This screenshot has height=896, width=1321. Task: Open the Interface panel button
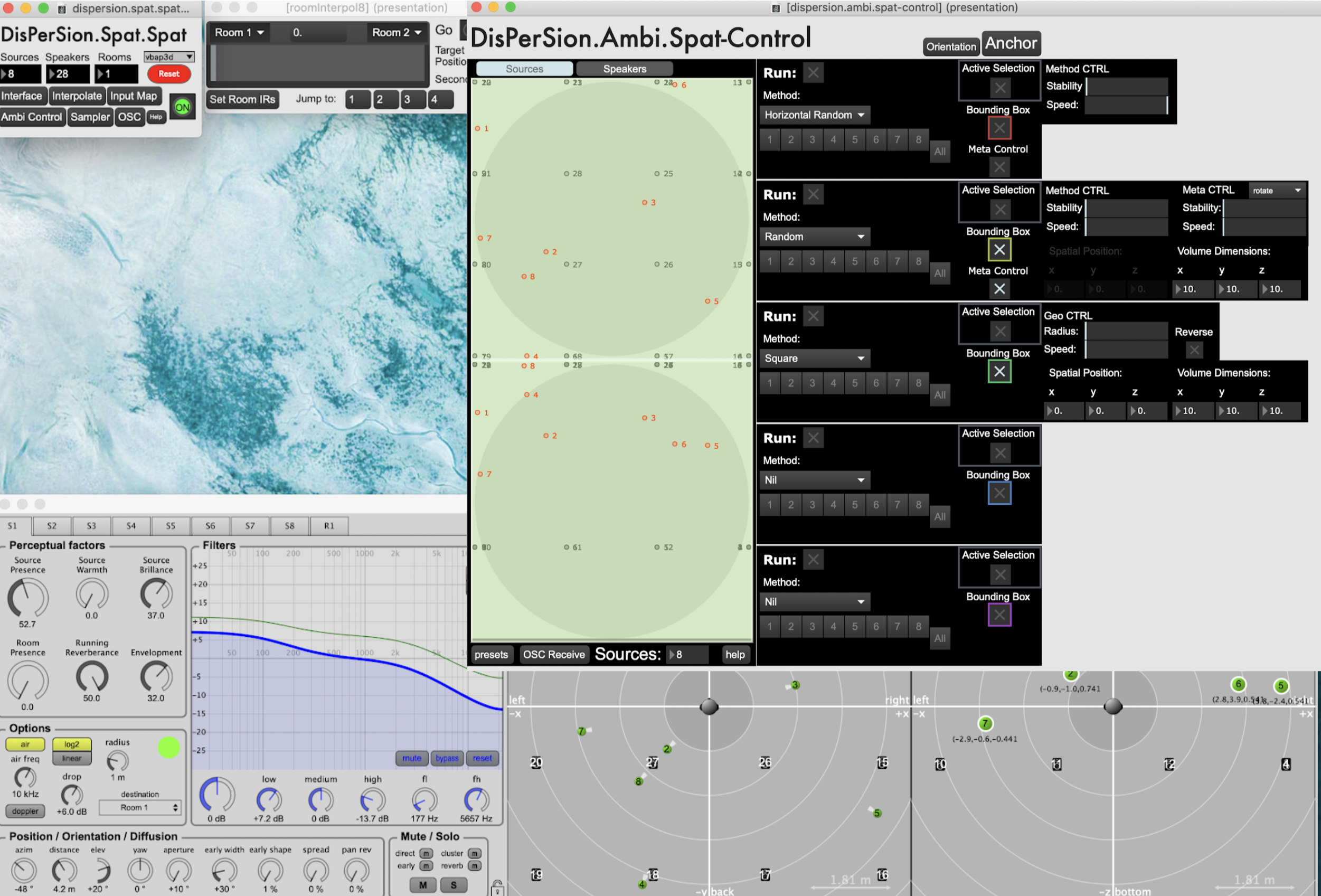(x=22, y=96)
